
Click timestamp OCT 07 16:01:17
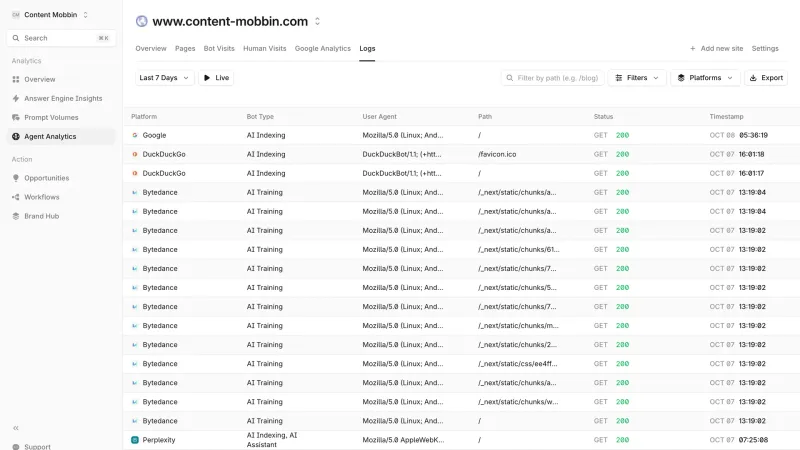pos(736,173)
